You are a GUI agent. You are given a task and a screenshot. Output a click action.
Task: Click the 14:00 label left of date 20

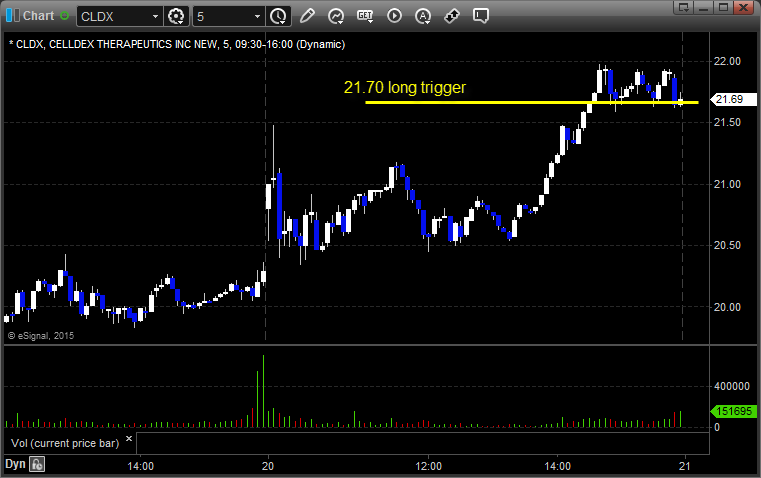coord(140,466)
